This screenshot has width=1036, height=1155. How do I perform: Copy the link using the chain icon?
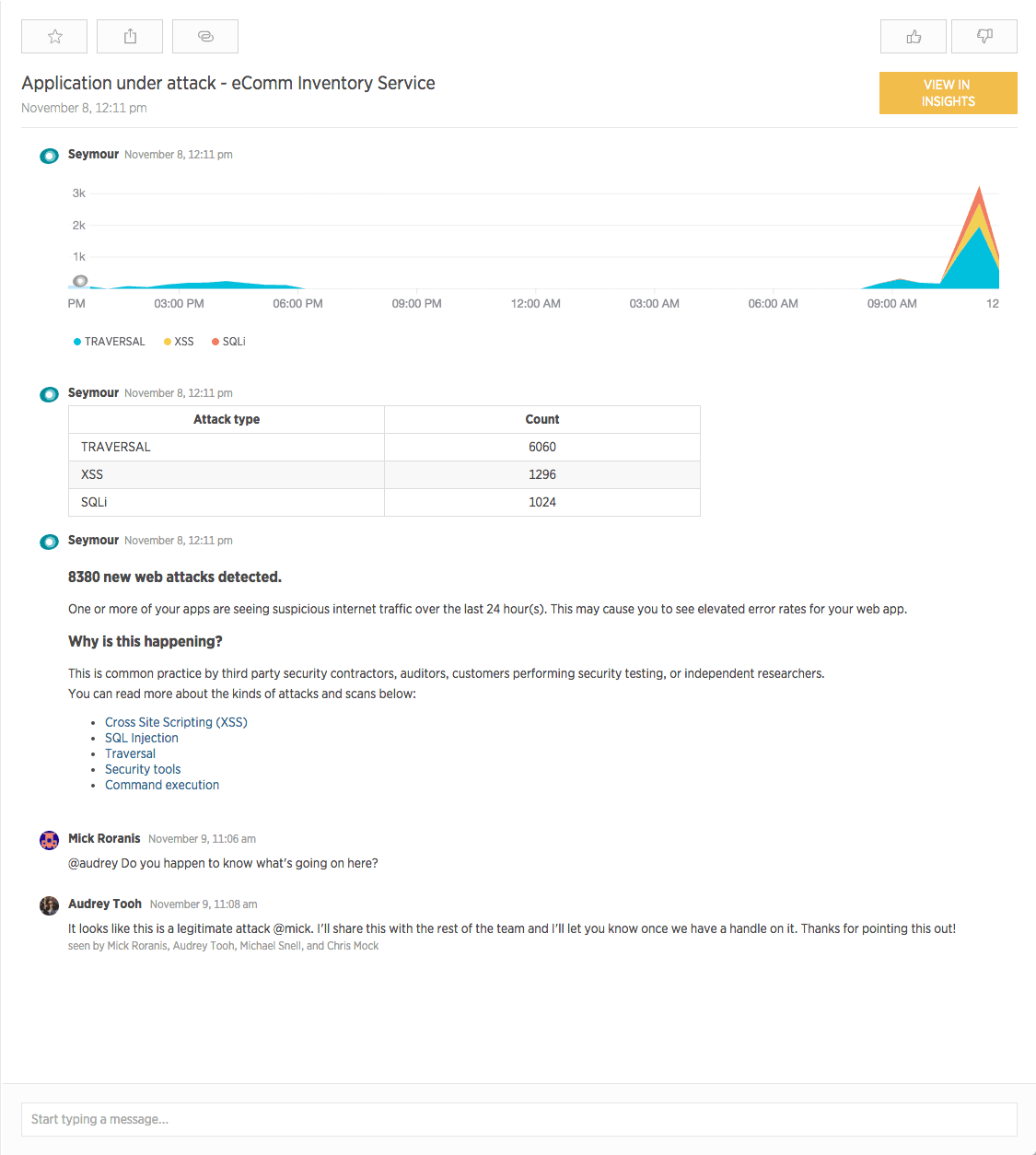pyautogui.click(x=205, y=37)
